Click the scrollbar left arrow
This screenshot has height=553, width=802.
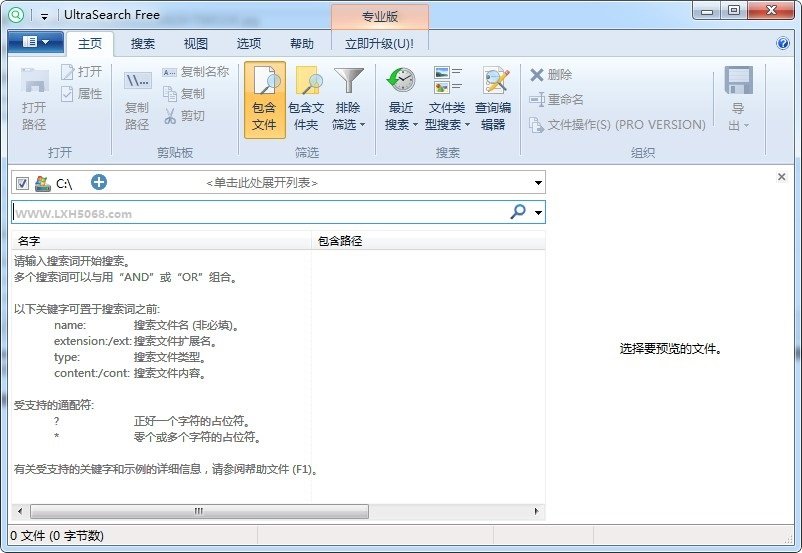20,511
